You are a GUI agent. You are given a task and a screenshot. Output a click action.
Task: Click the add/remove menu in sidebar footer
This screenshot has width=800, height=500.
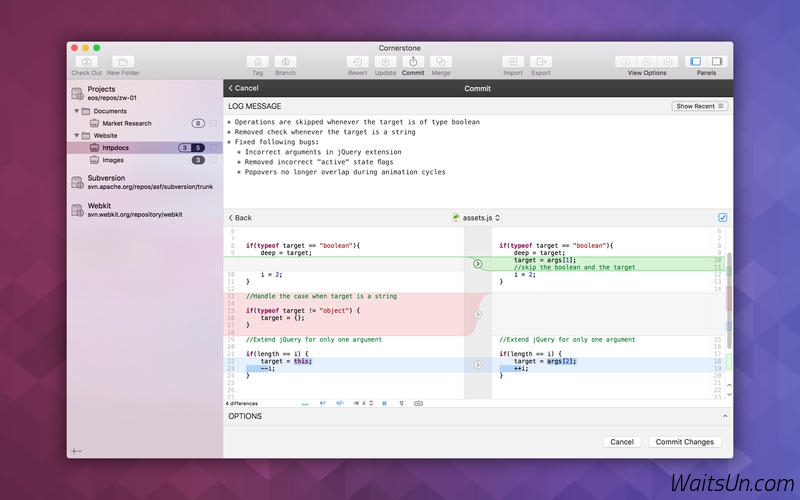(x=77, y=451)
